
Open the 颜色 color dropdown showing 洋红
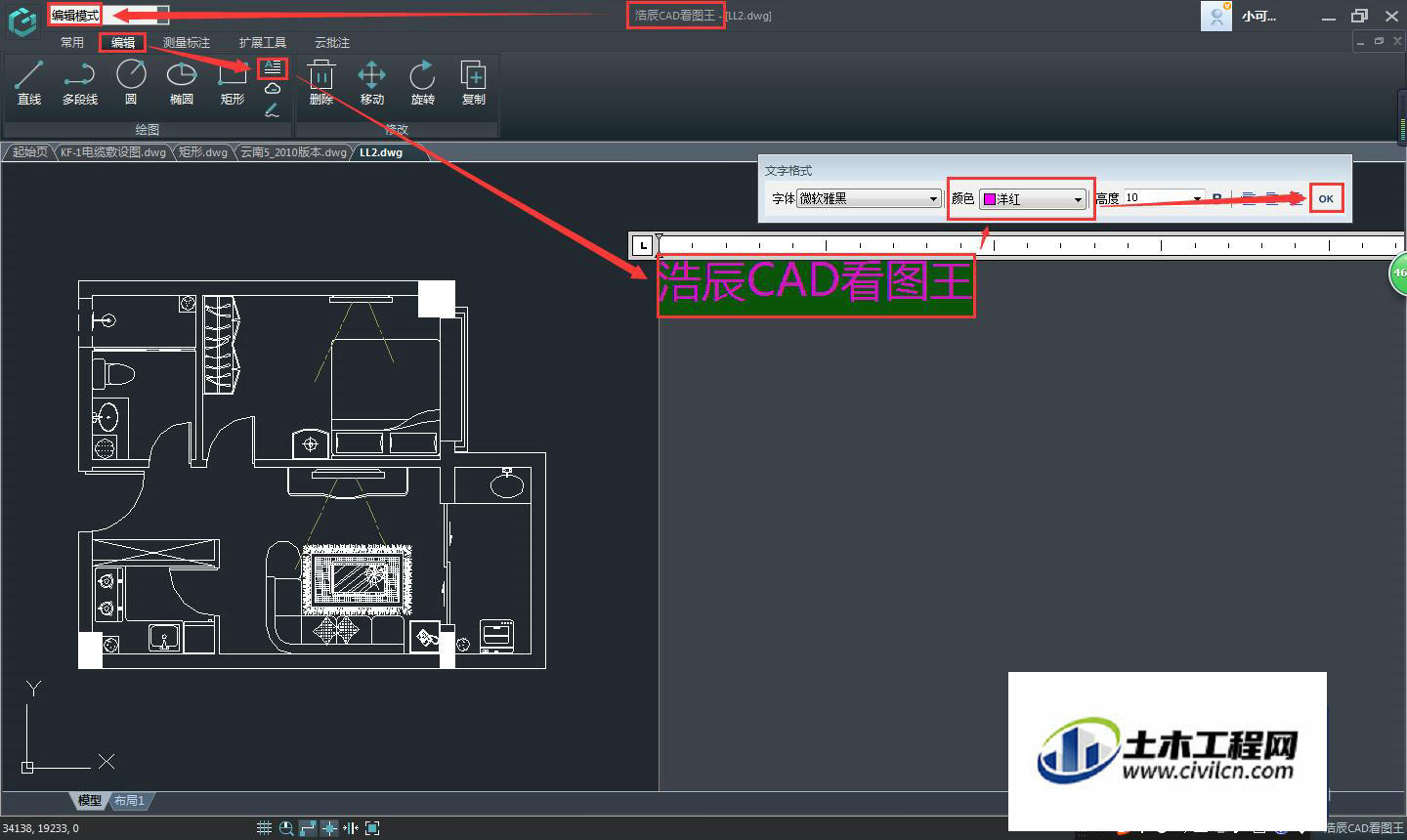(x=1034, y=199)
